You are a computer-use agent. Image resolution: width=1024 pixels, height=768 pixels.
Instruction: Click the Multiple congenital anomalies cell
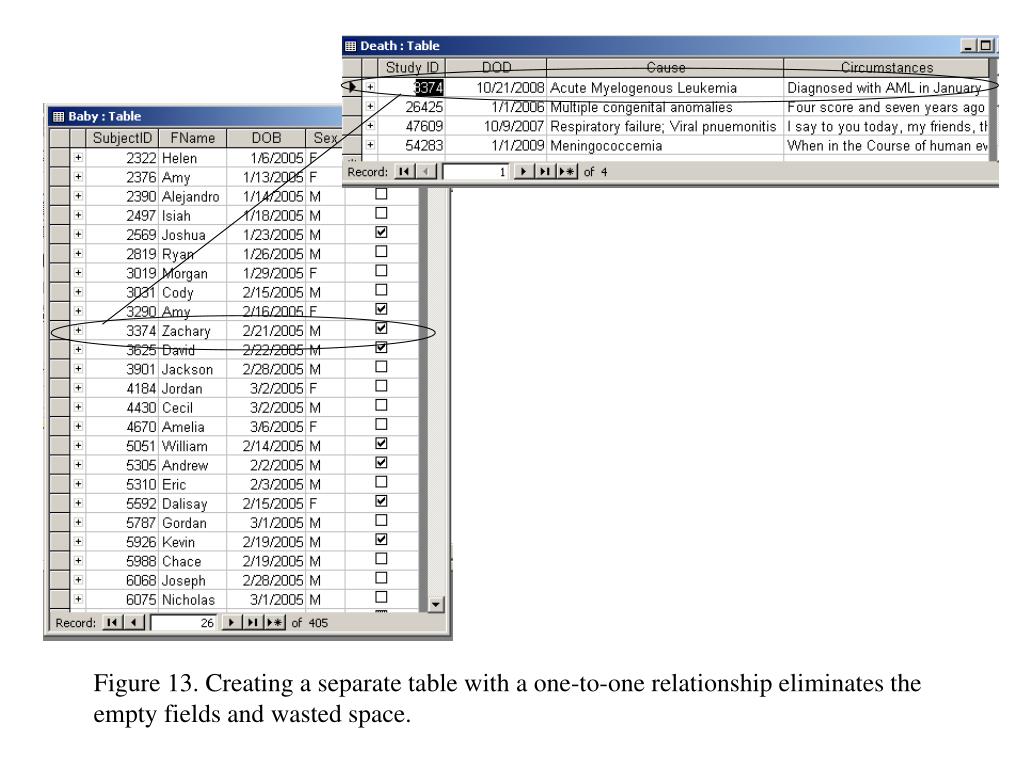coord(665,106)
